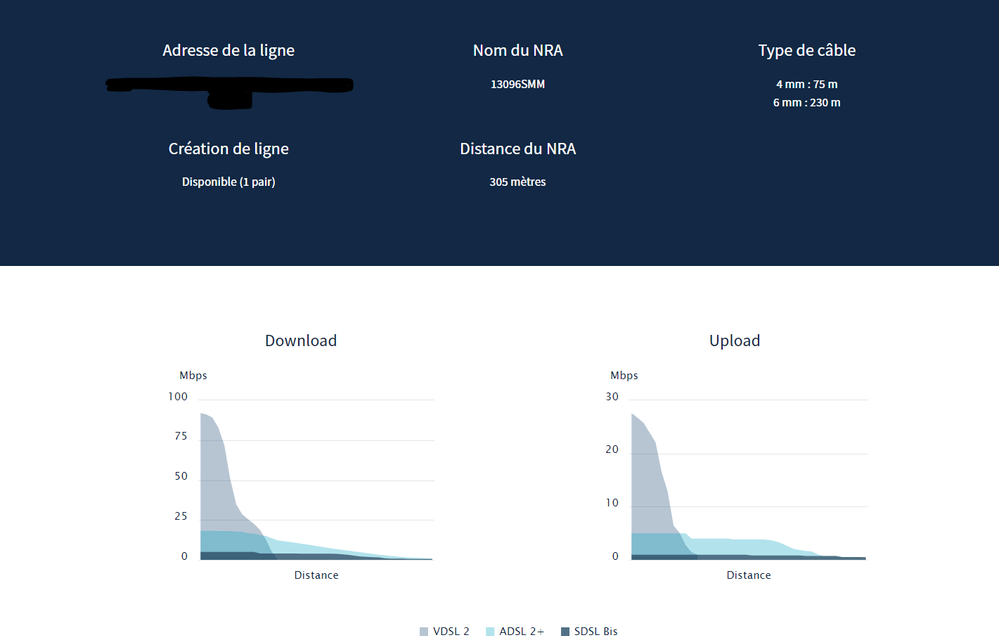This screenshot has height=636, width=999.
Task: Click the "Disponible (1 pair)" status text
Action: [228, 183]
